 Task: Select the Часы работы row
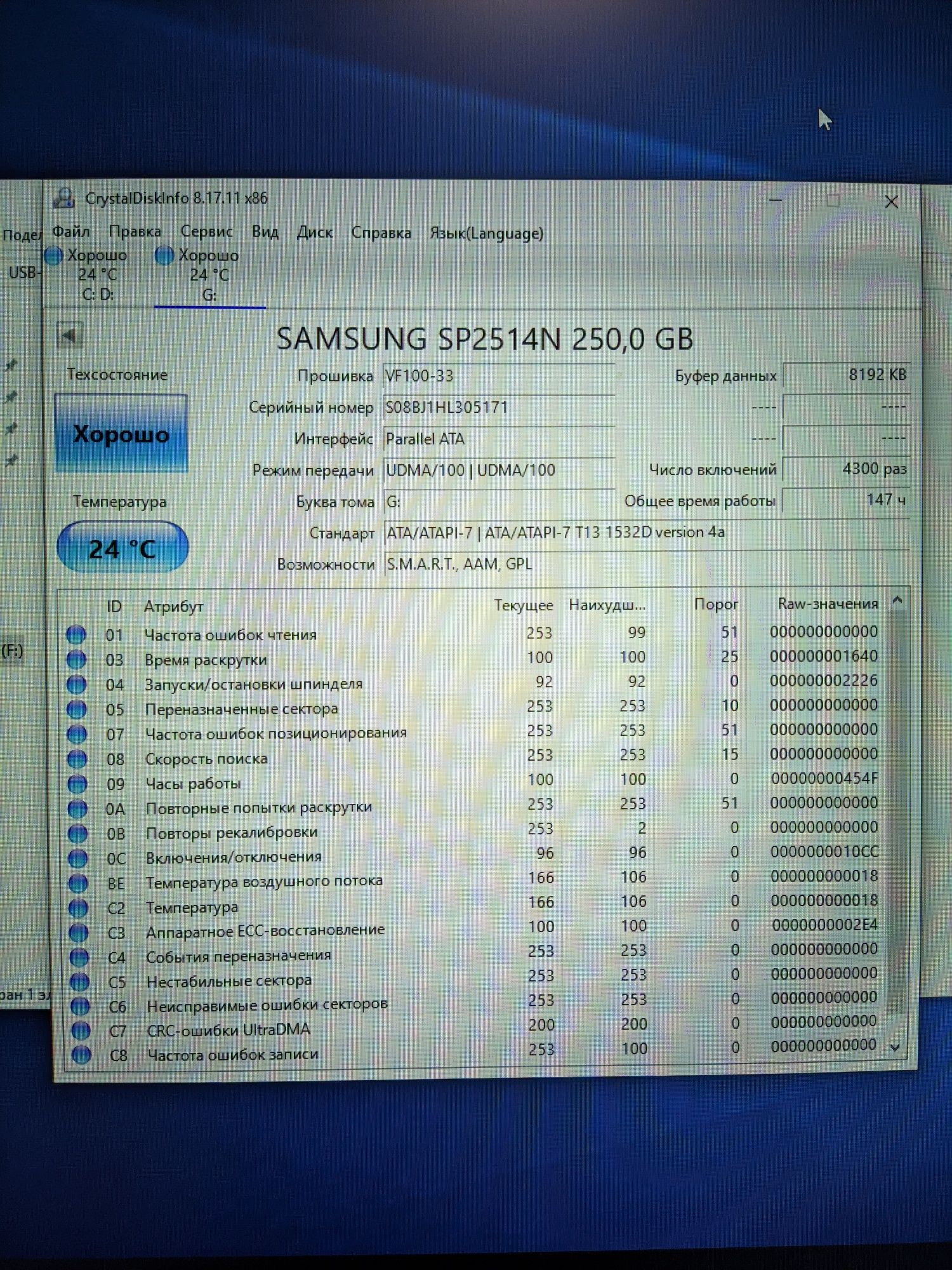click(473, 782)
